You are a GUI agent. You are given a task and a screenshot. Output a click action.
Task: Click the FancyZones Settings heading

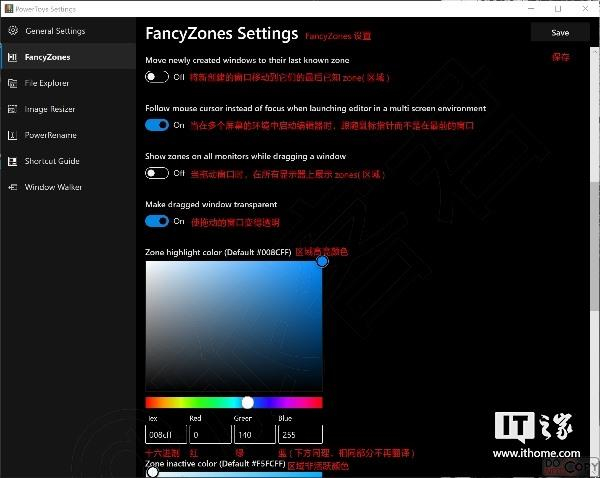[222, 34]
